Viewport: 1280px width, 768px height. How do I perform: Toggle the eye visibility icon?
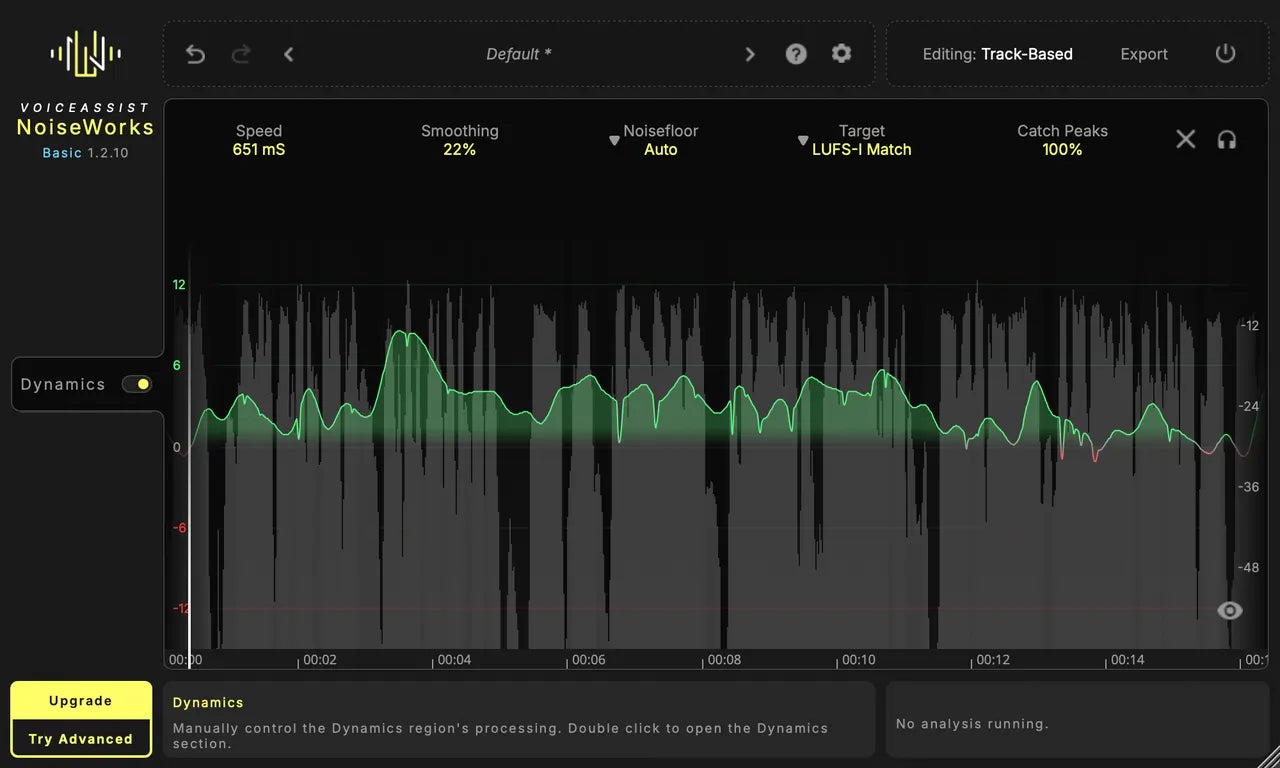click(x=1230, y=611)
